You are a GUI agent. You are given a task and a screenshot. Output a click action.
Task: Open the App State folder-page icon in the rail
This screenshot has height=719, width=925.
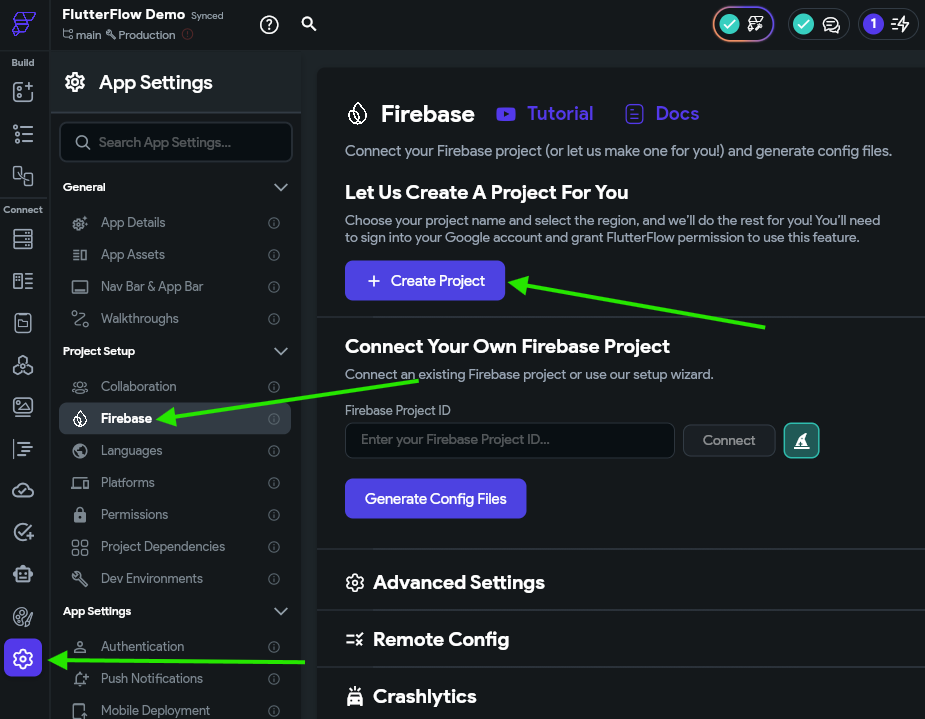click(23, 323)
